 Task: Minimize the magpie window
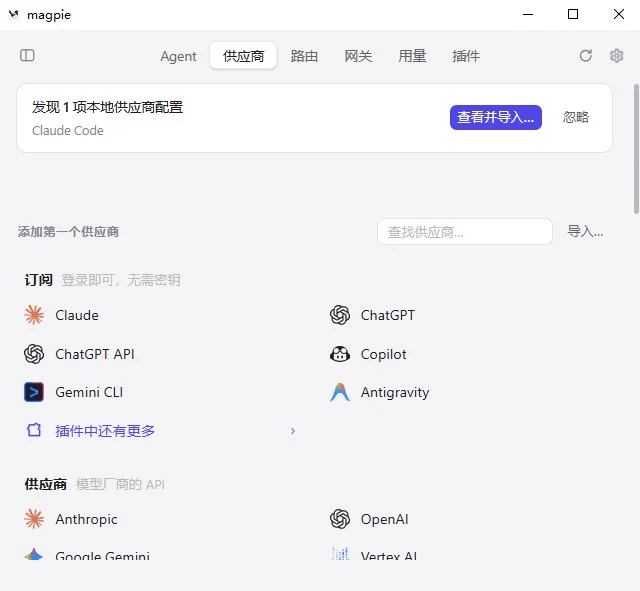[528, 14]
